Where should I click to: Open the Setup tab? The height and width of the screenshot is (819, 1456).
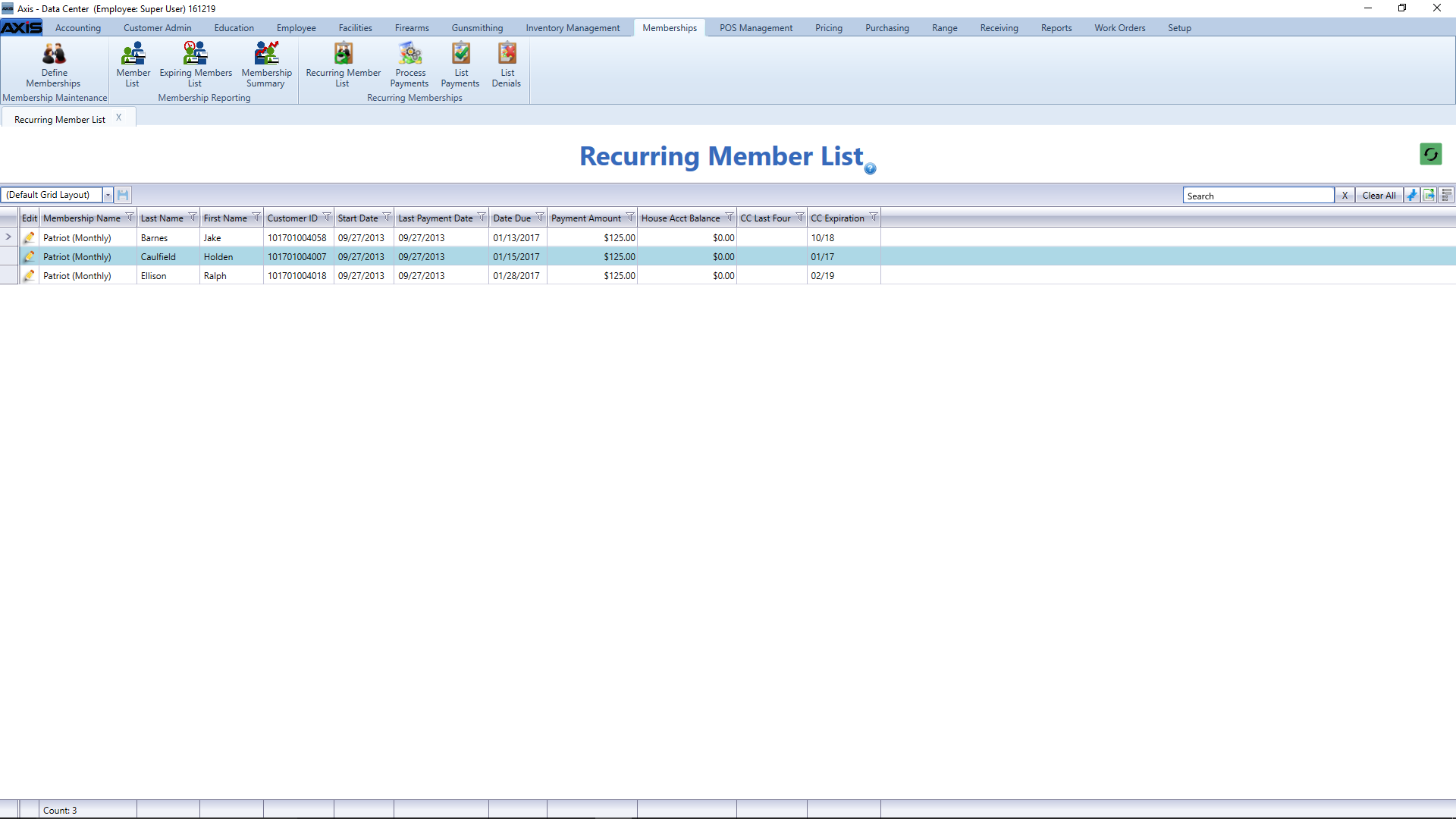1179,28
